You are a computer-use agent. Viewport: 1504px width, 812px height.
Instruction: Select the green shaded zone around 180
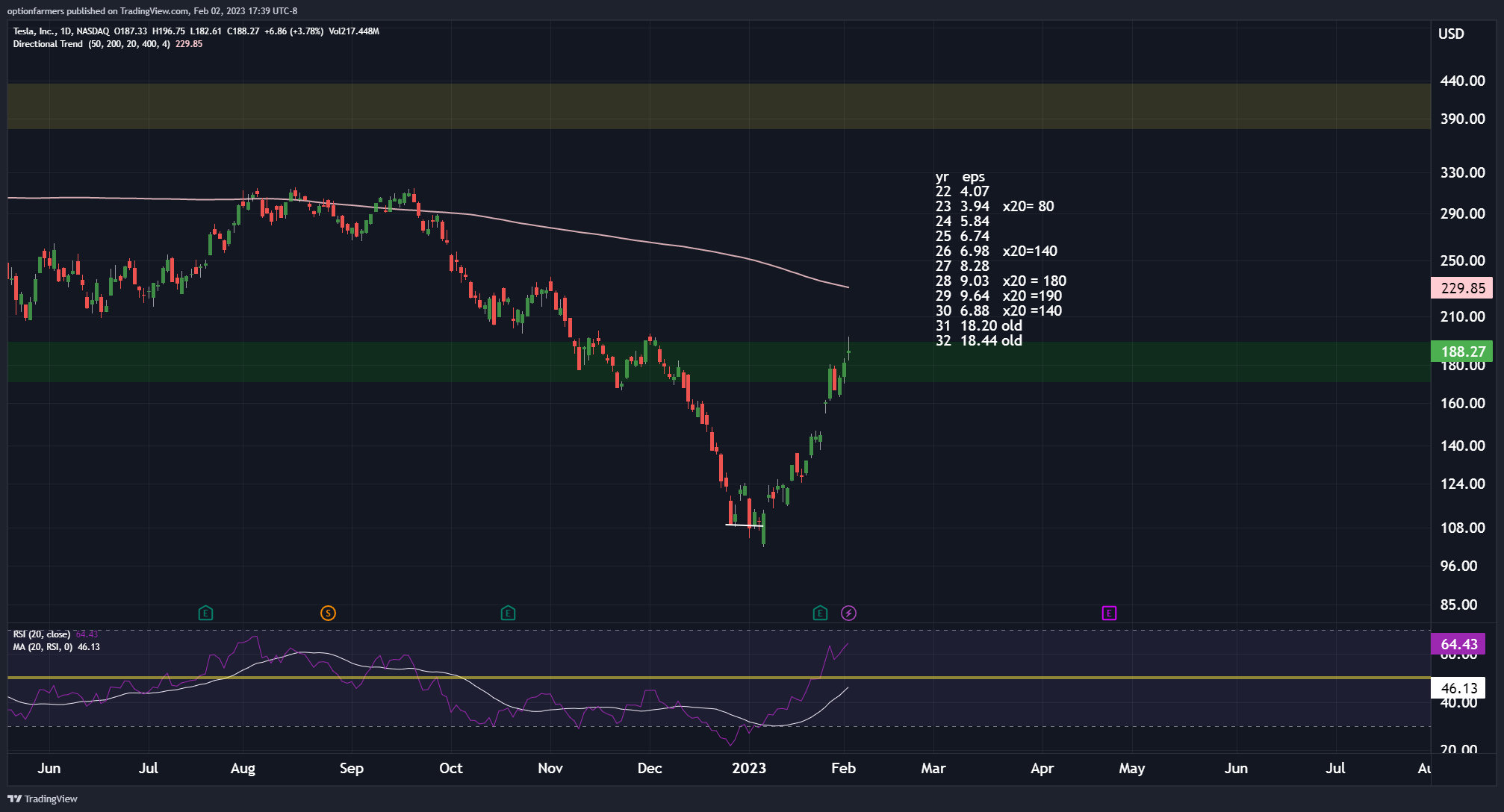[718, 362]
